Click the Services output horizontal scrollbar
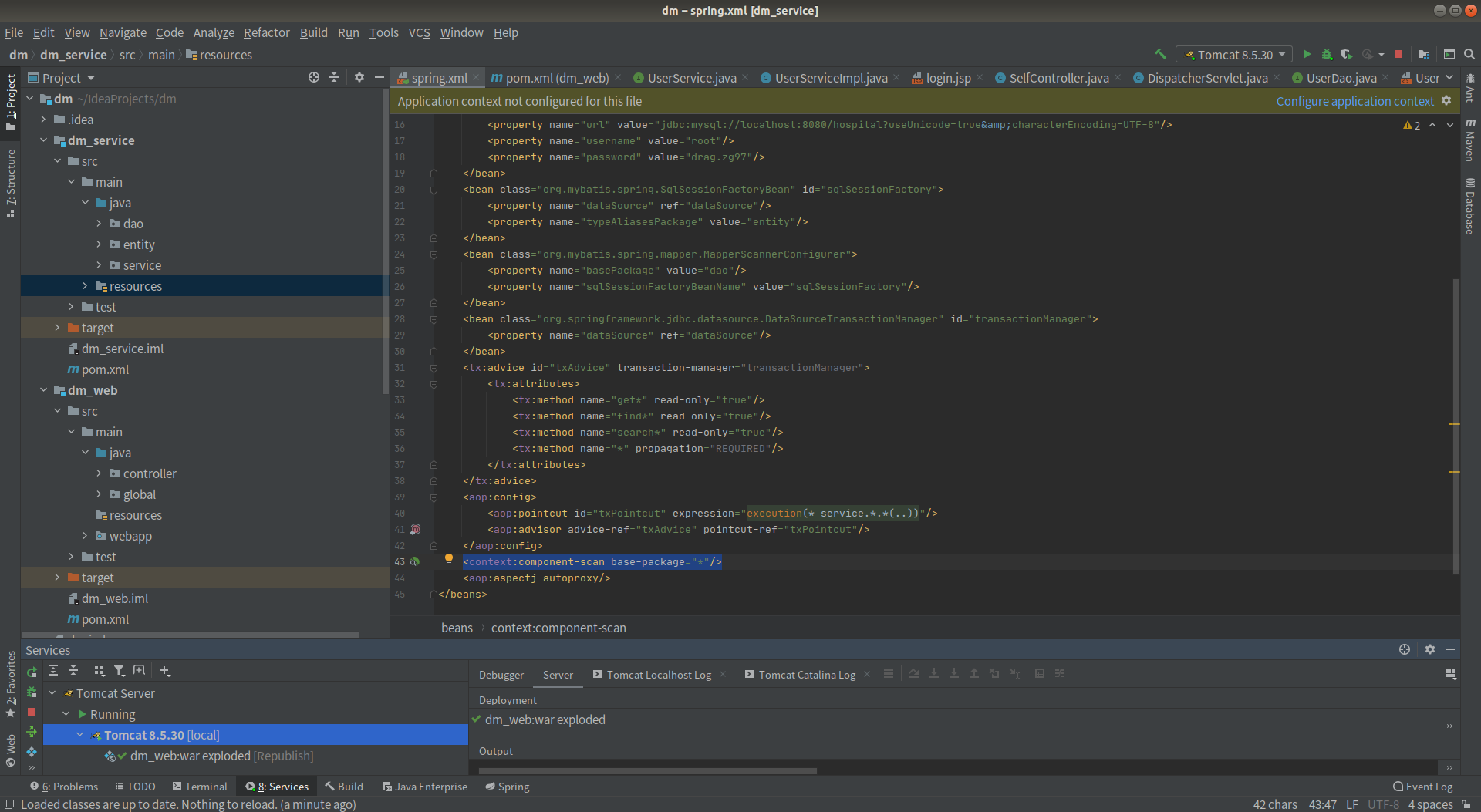Image resolution: width=1481 pixels, height=812 pixels. click(647, 770)
